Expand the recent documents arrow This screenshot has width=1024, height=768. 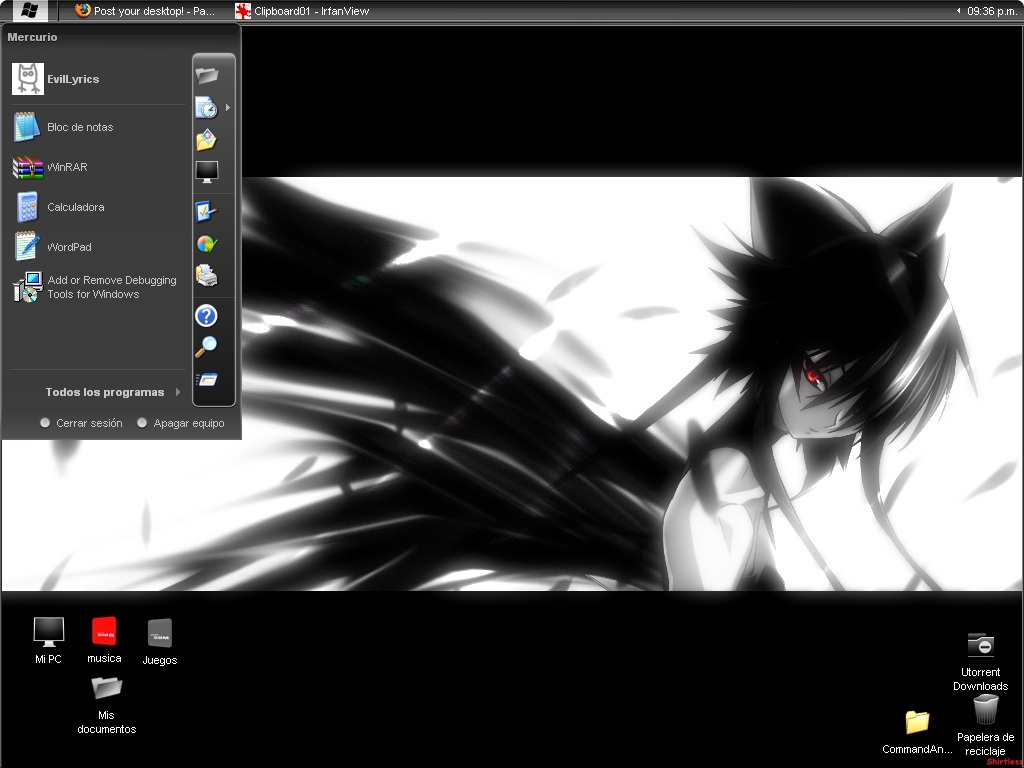(228, 107)
